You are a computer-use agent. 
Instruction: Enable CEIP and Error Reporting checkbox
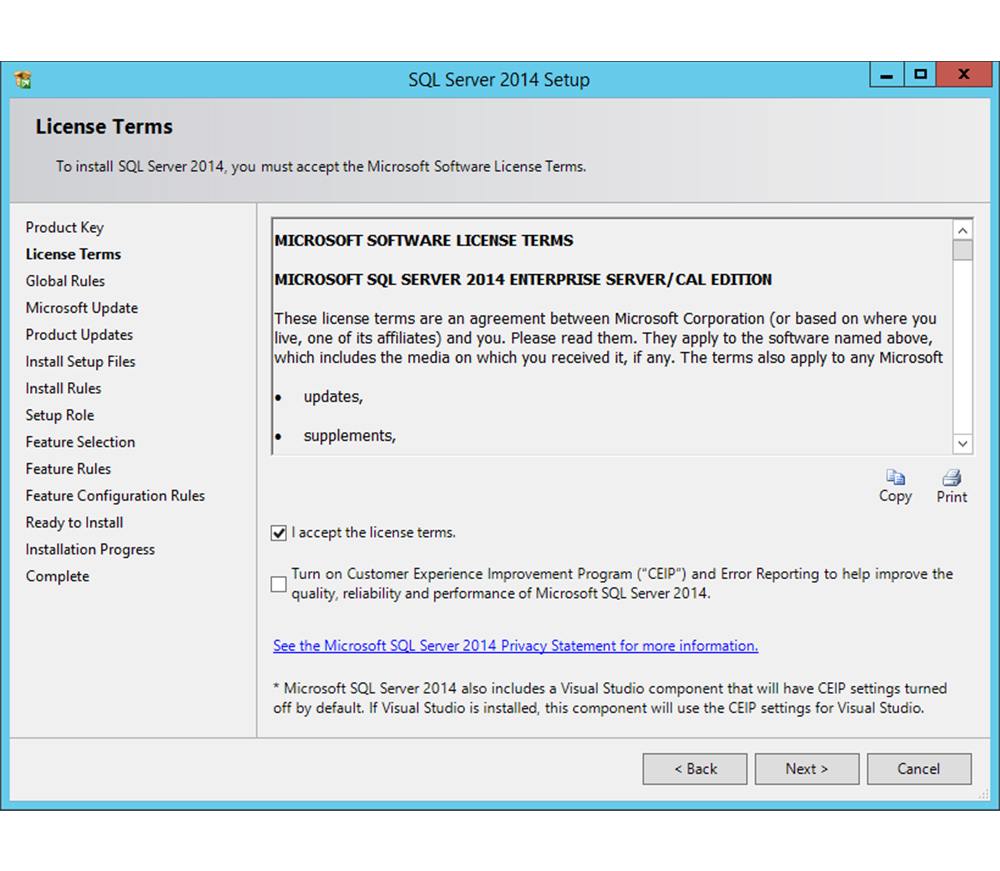coord(279,584)
